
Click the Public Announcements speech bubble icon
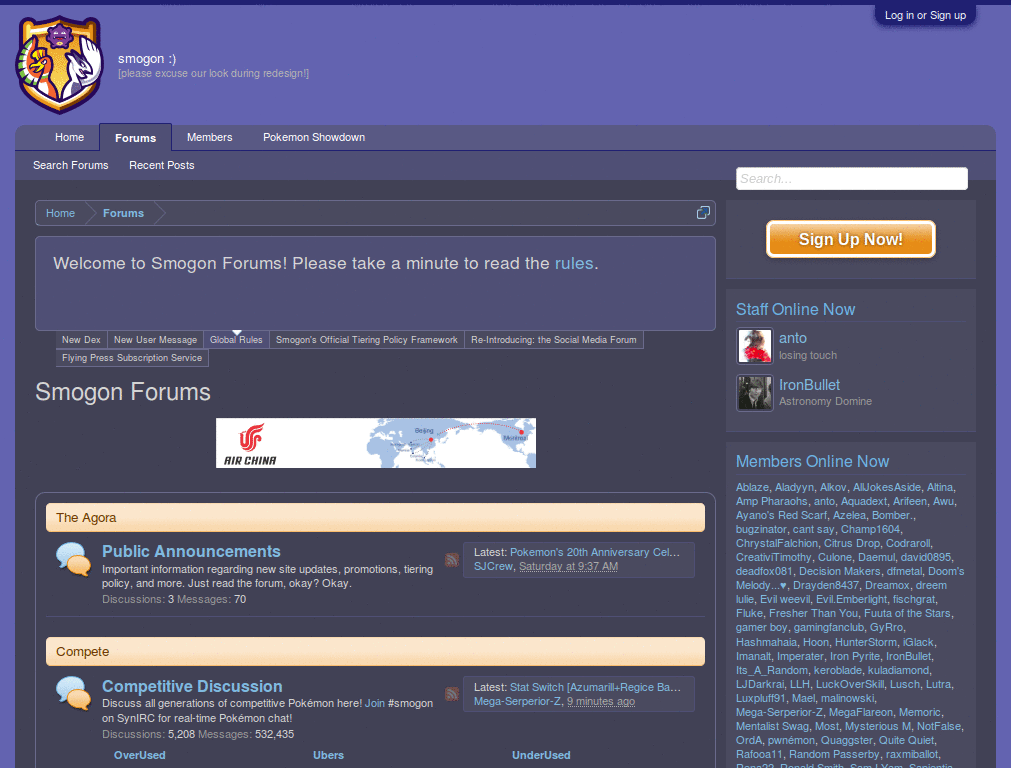pyautogui.click(x=73, y=560)
